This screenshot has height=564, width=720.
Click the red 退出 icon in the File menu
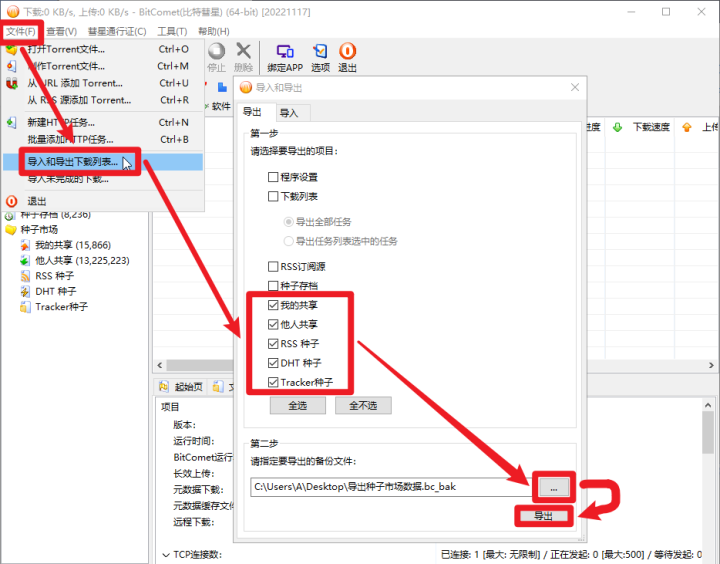click(11, 202)
